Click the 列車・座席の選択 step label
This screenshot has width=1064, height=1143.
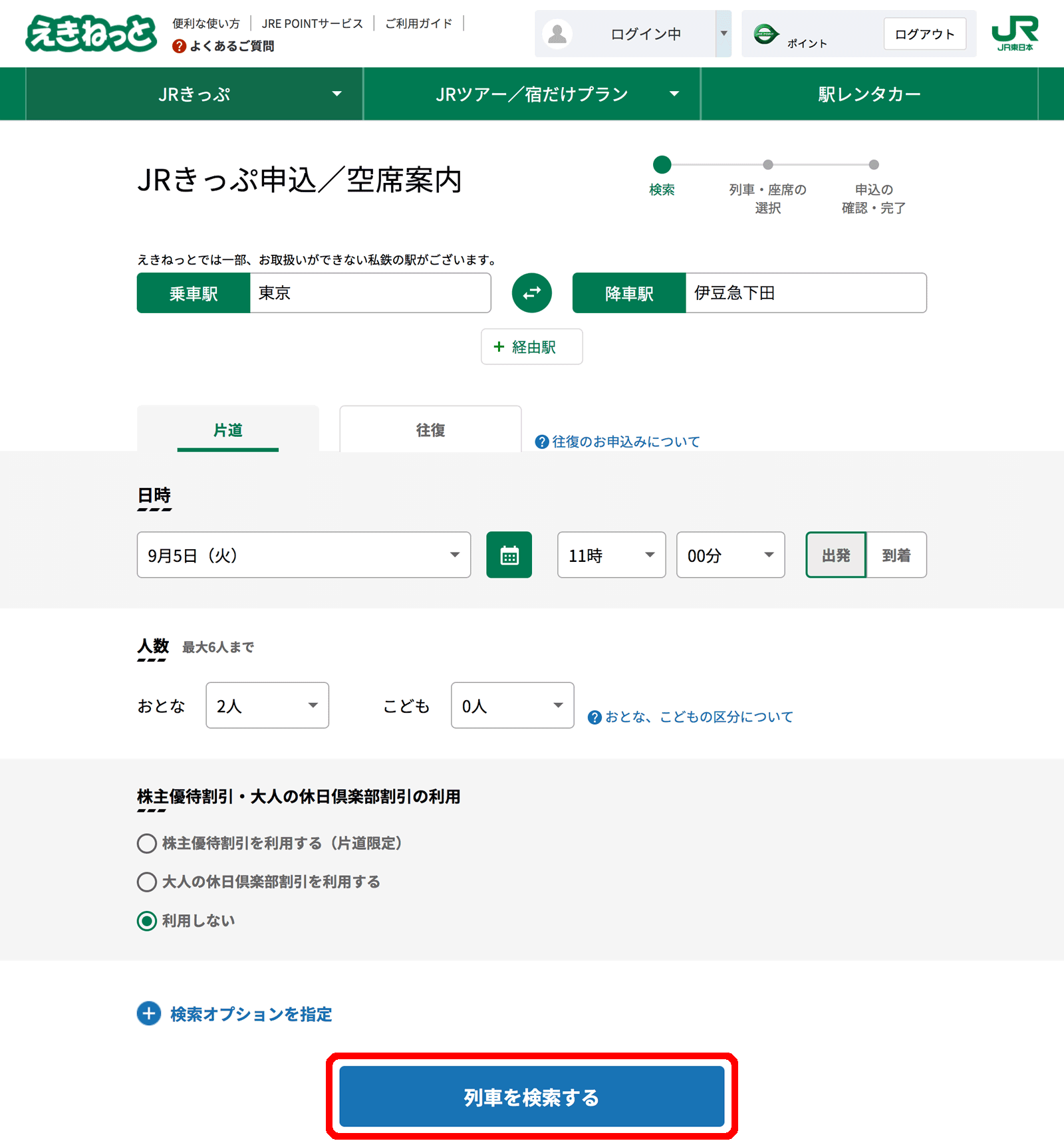pos(768,199)
